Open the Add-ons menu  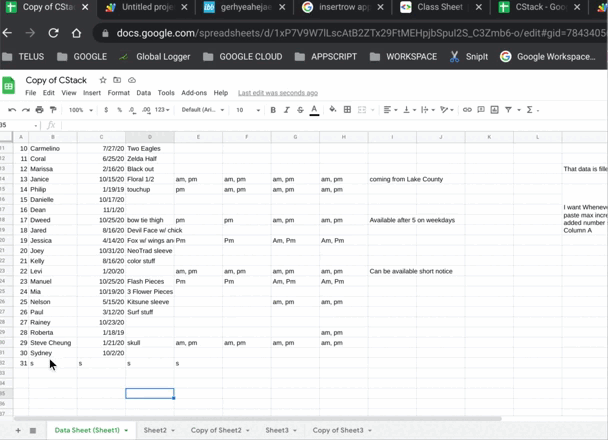(194, 93)
